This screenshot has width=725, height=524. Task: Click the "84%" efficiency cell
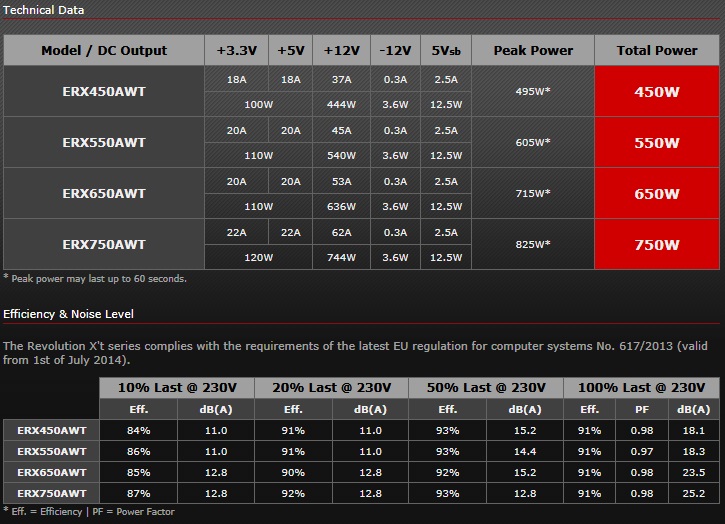pyautogui.click(x=138, y=430)
